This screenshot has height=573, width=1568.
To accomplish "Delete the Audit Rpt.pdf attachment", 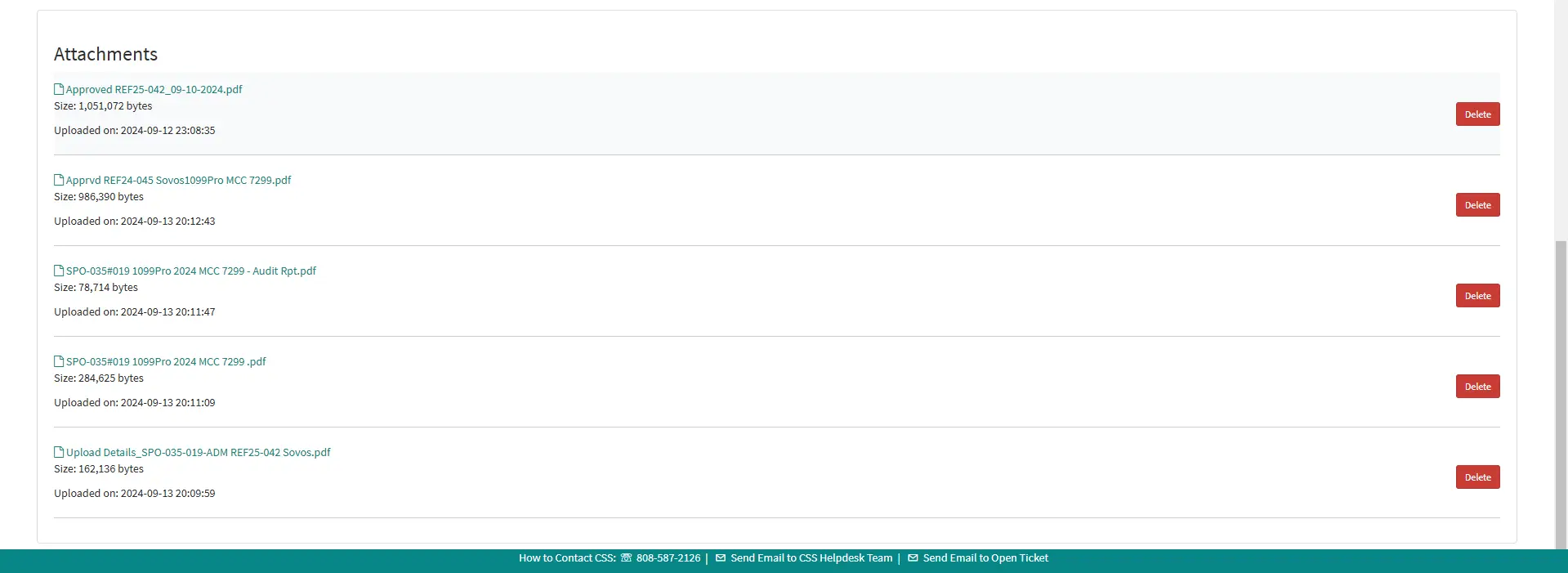I will tap(1477, 296).
